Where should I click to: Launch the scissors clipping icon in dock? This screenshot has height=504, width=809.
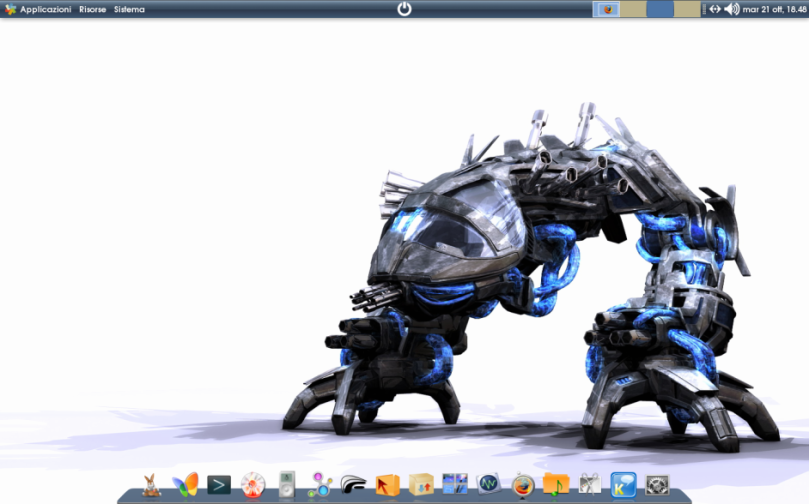coord(590,485)
